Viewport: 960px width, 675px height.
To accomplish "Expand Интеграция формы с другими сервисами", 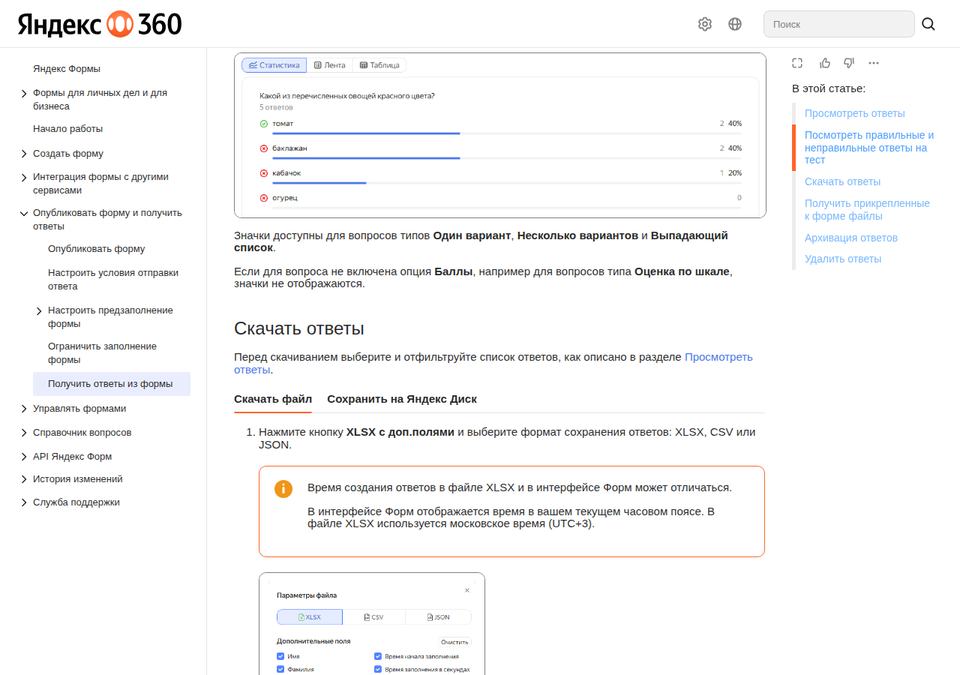I will (x=24, y=178).
